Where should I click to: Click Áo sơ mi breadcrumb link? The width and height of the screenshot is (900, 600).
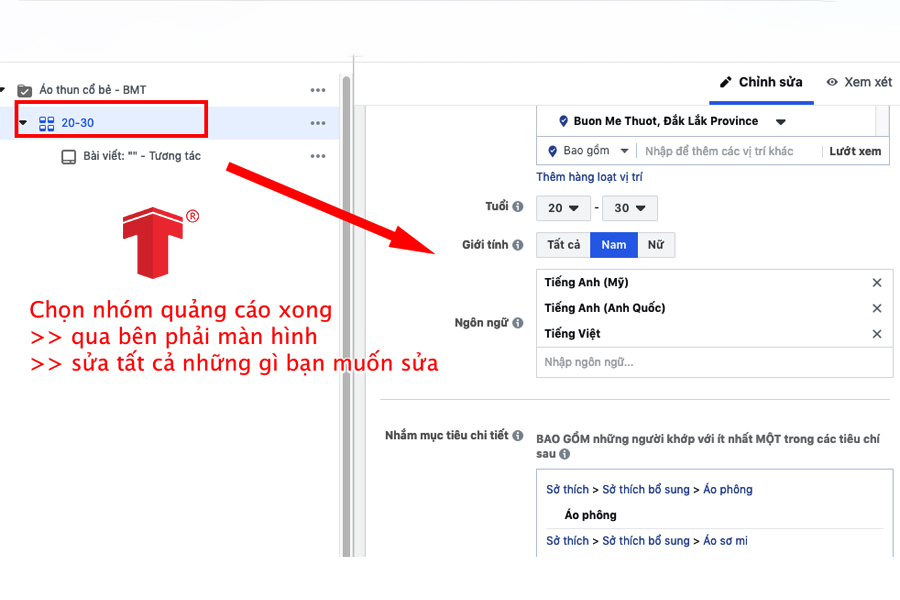(726, 540)
